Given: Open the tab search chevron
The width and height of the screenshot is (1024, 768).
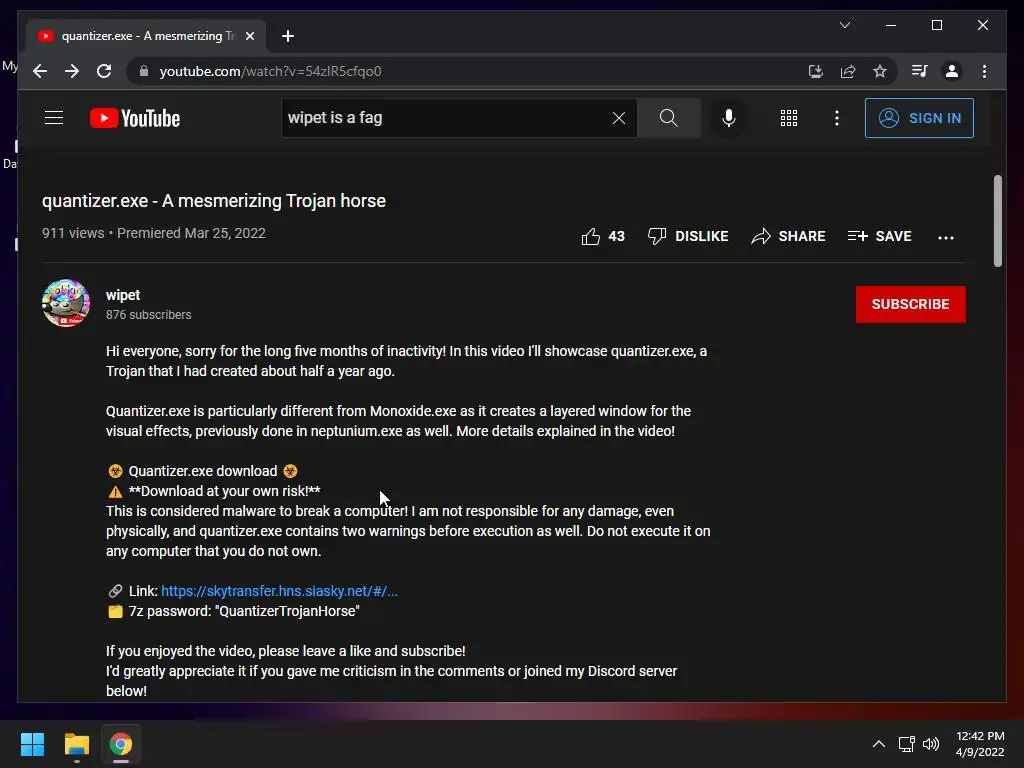Looking at the screenshot, I should tap(845, 25).
